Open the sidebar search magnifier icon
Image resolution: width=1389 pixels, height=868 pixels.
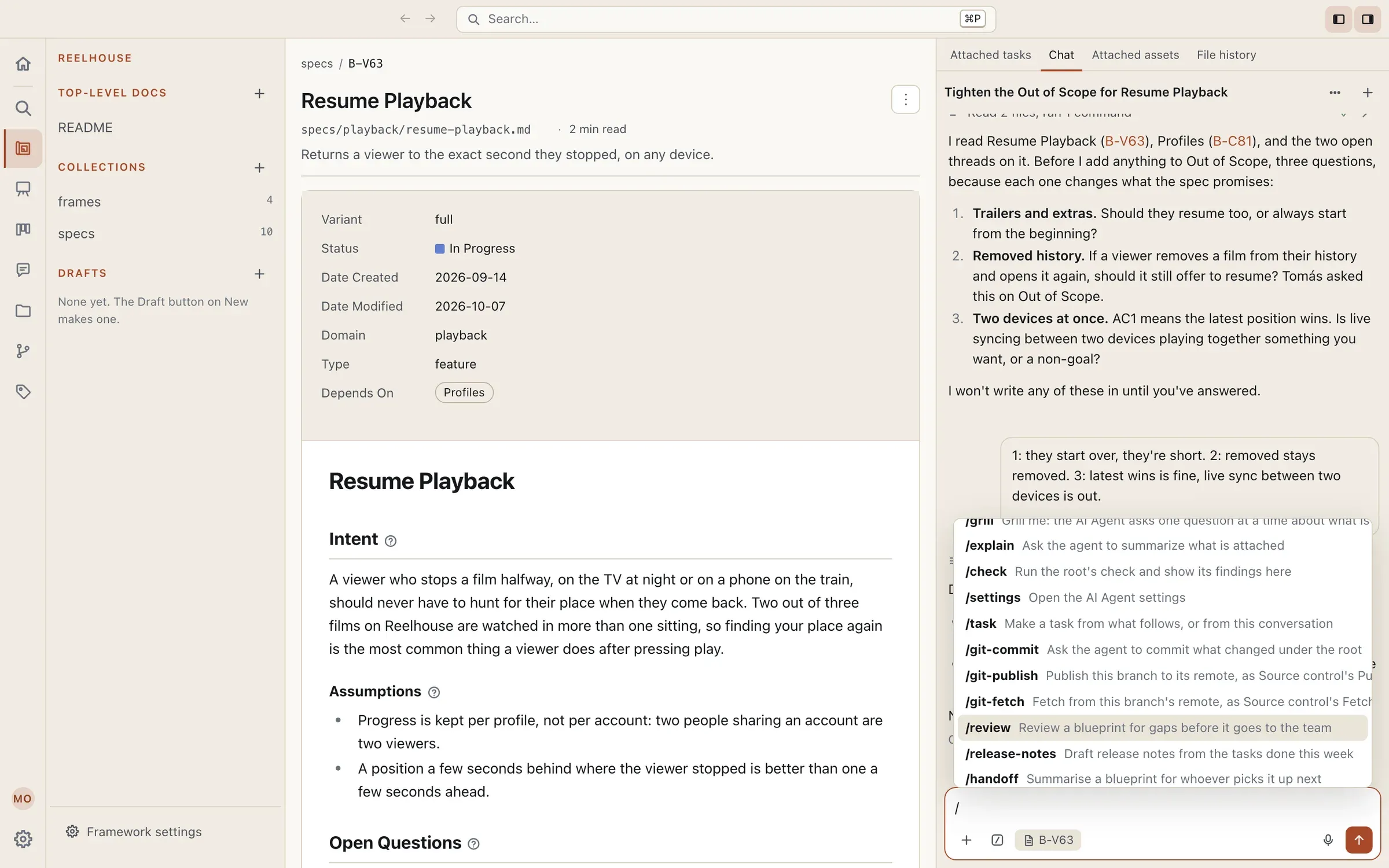click(x=23, y=108)
